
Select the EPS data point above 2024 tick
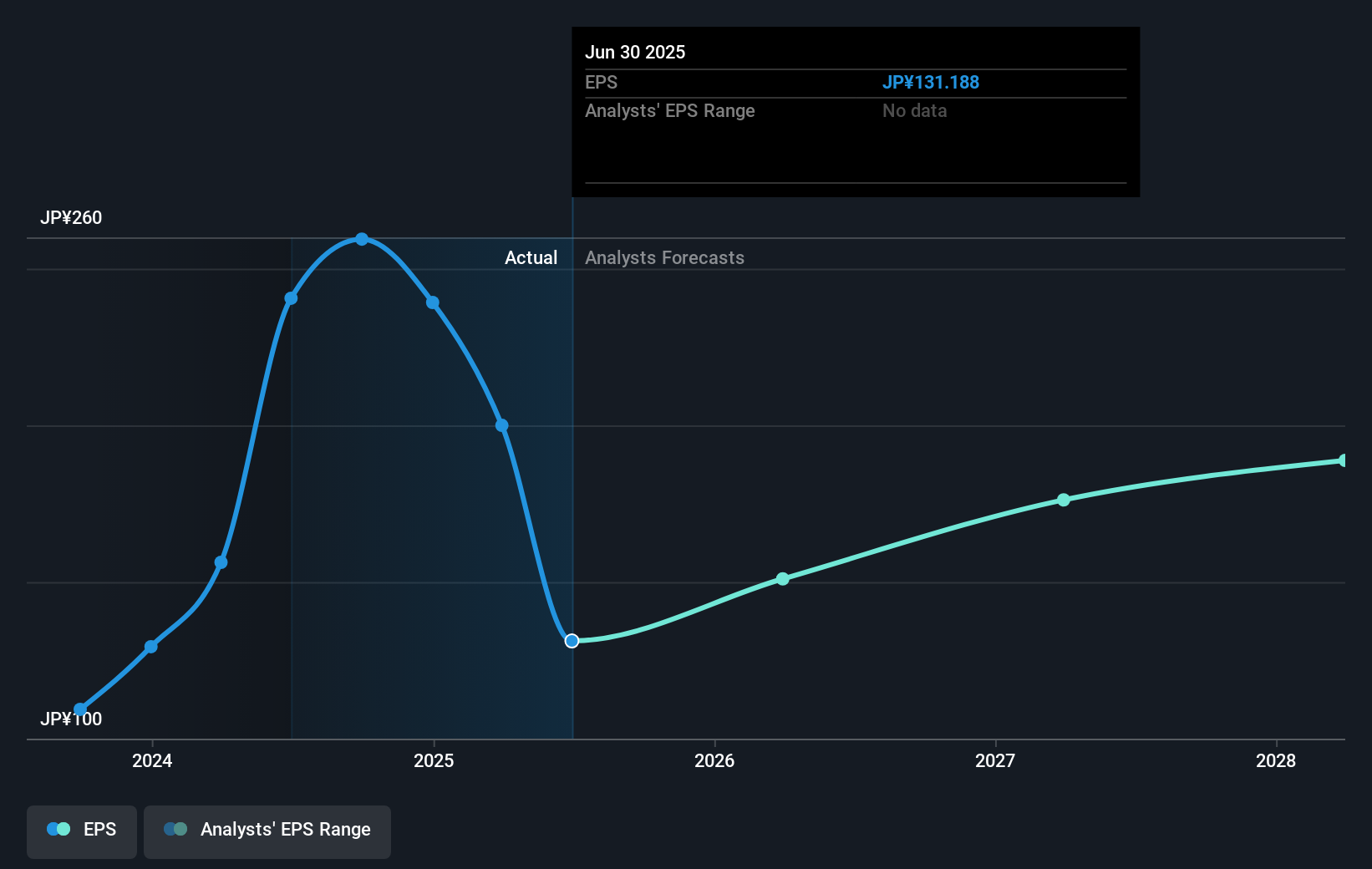[x=151, y=647]
